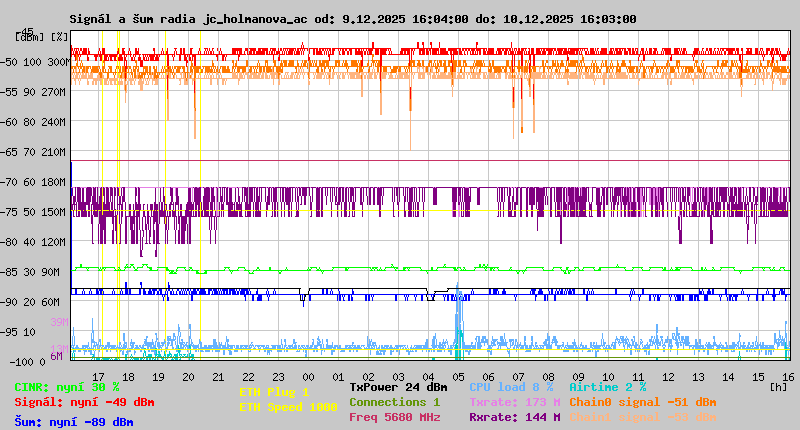800x430 pixels.
Task: Click the 300M label on the y-axis
Action: tap(57, 62)
